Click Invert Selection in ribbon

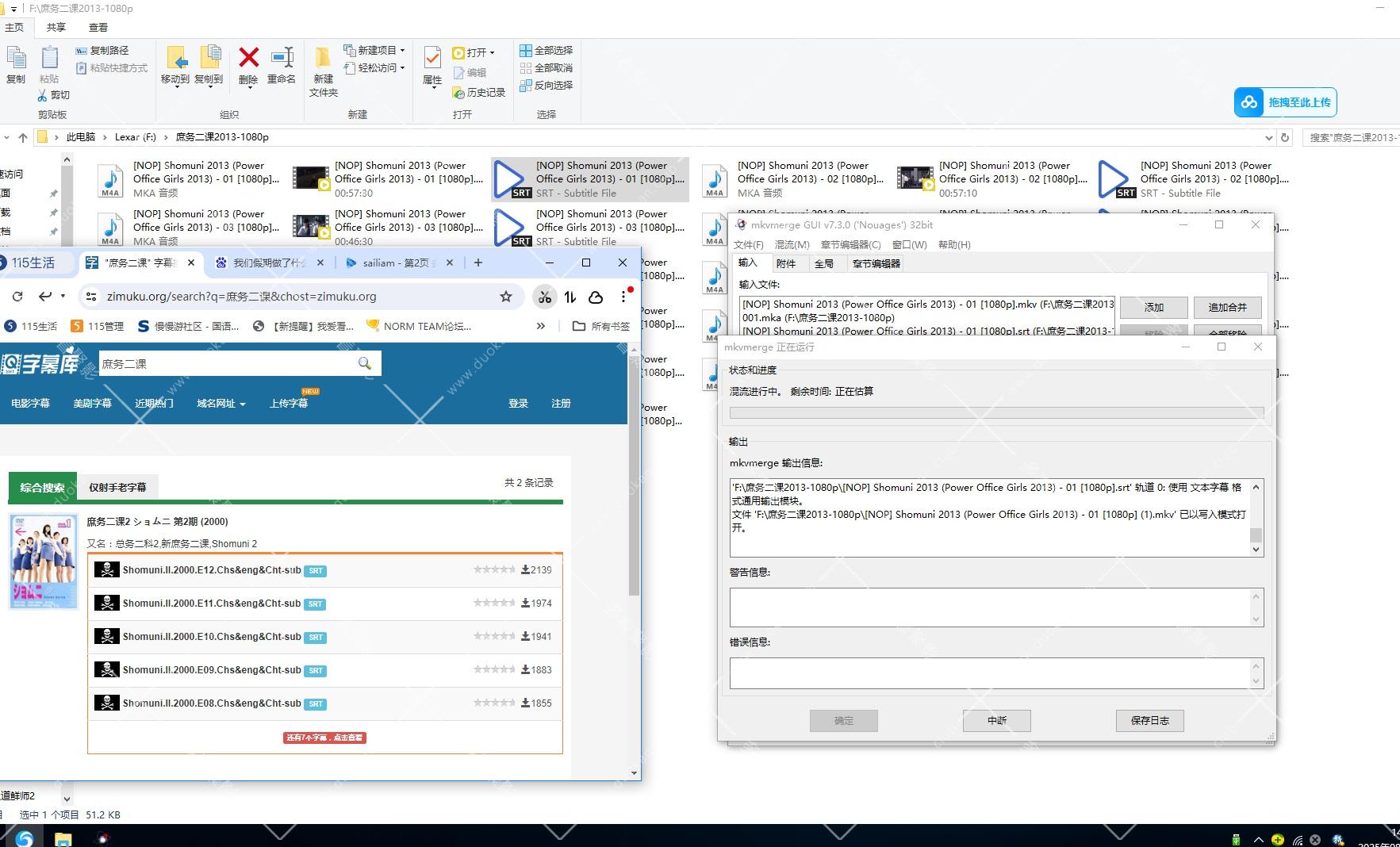pos(546,85)
